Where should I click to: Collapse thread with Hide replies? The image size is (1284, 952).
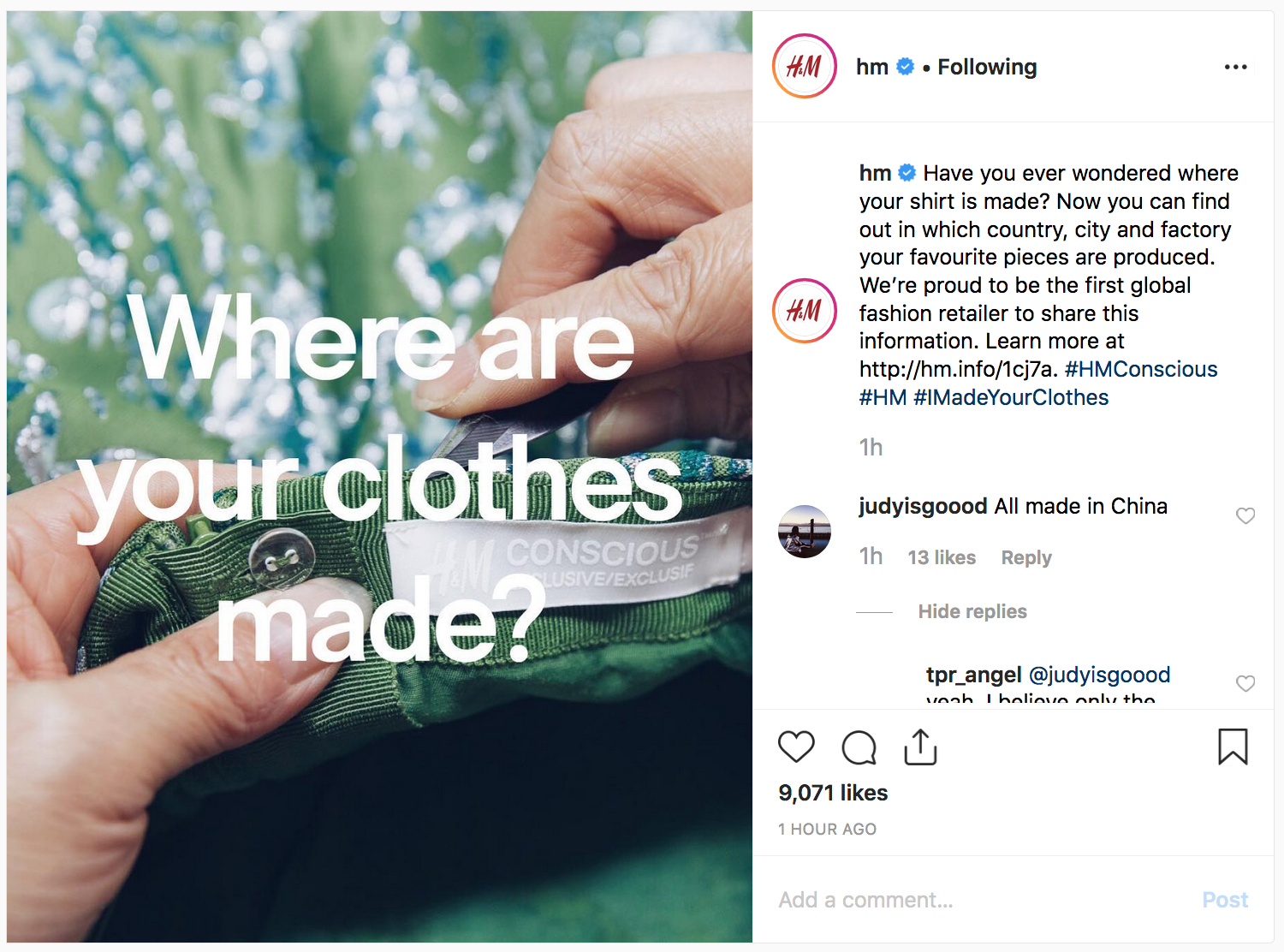(972, 611)
